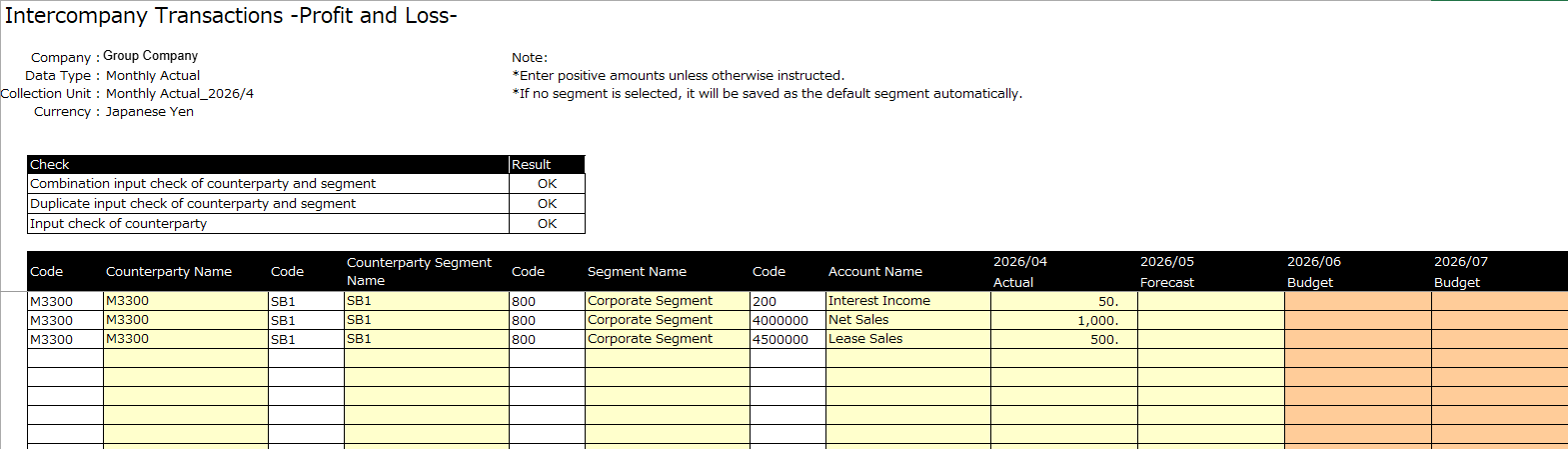
Task: Click the 2026/07 Budget cell in Lease Sales row
Action: pyautogui.click(x=1500, y=339)
